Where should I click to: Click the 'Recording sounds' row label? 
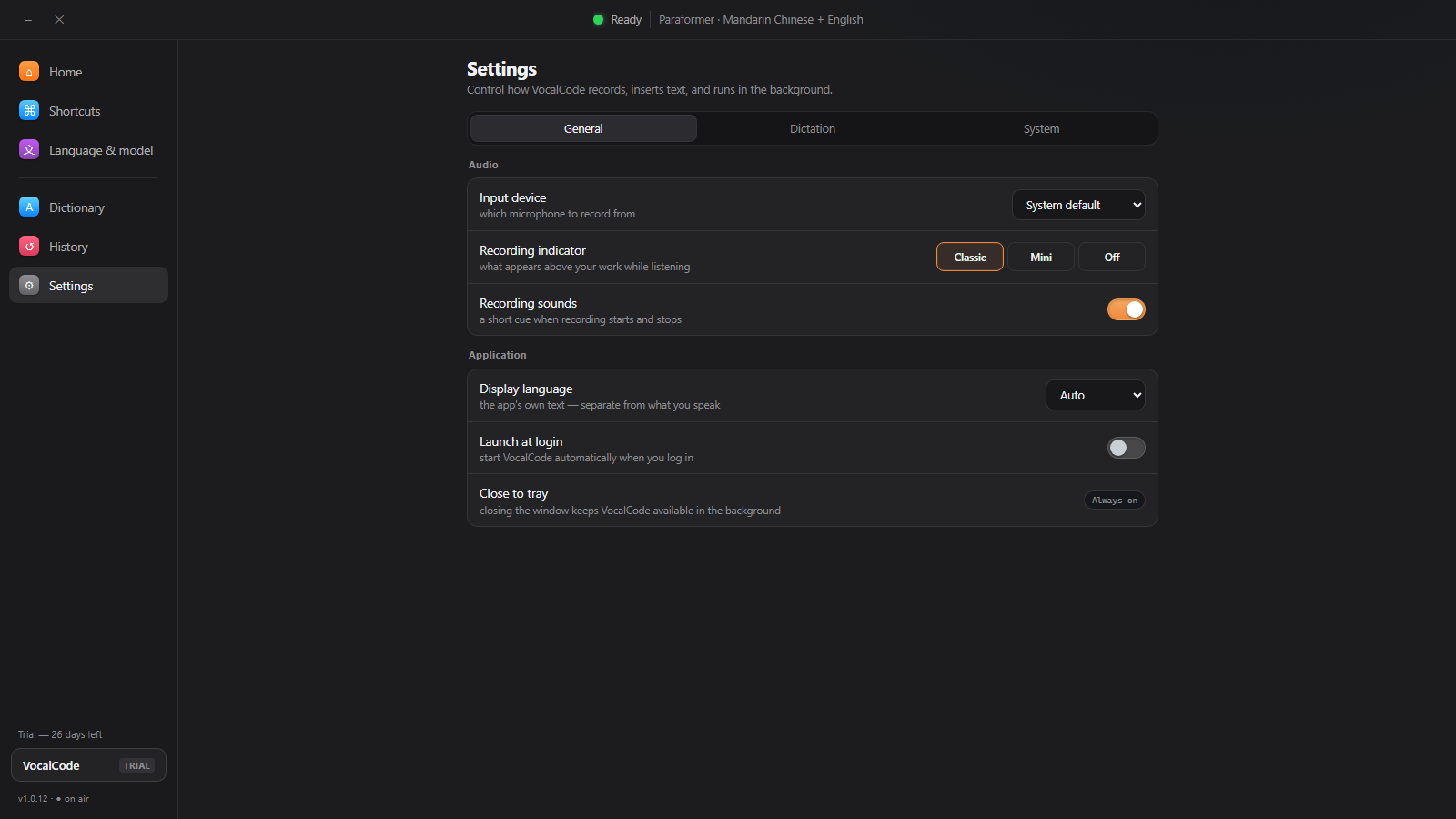coord(528,303)
